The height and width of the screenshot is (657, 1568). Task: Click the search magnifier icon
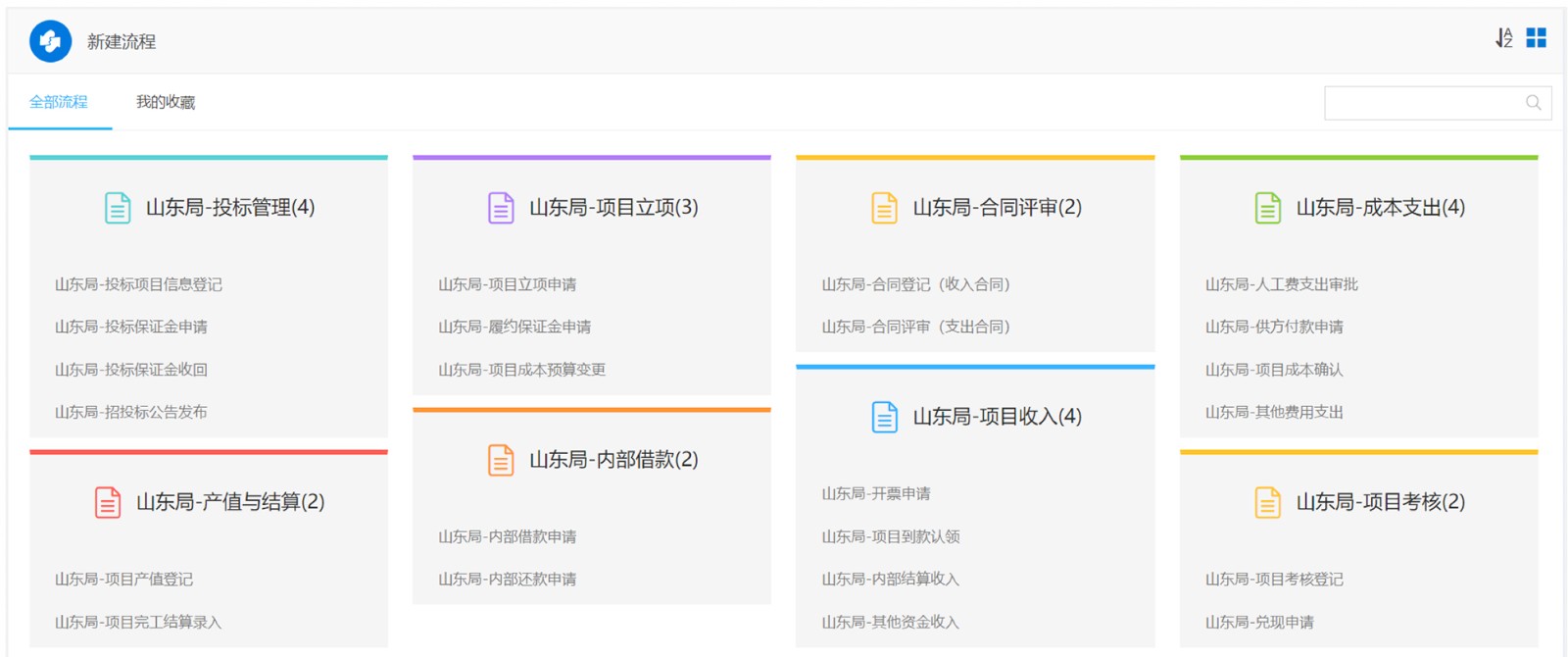pos(1534,102)
